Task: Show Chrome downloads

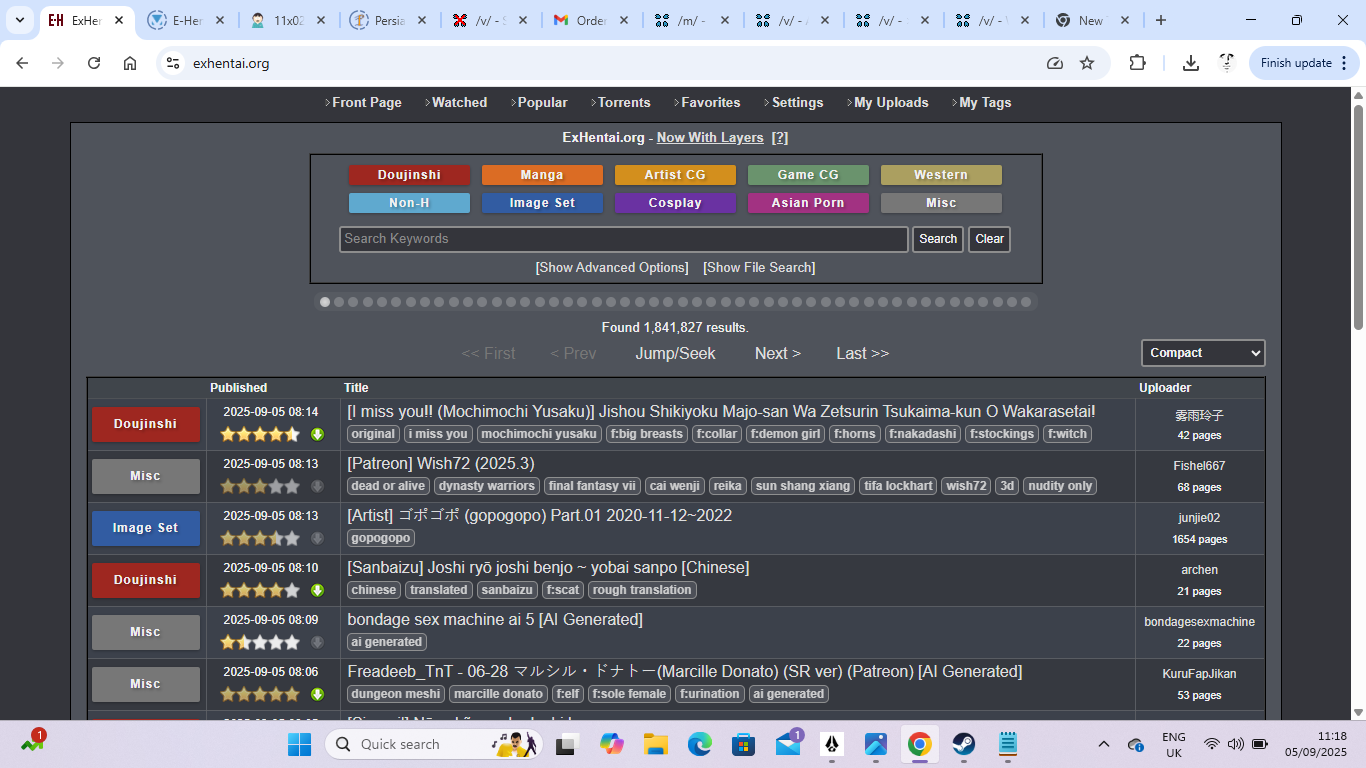Action: (1190, 63)
